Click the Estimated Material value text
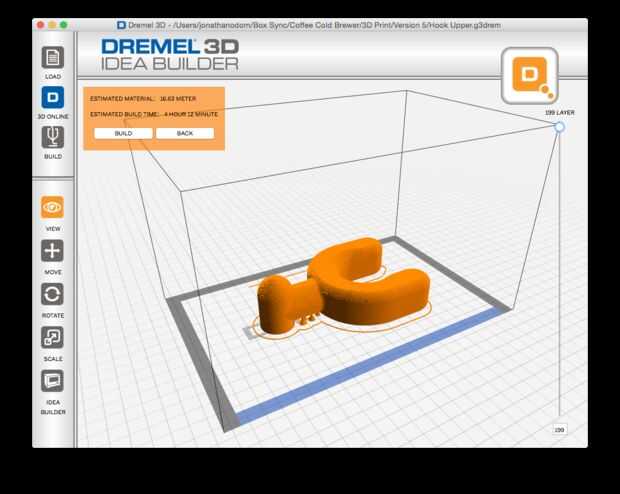This screenshot has width=620, height=494. pos(178,98)
